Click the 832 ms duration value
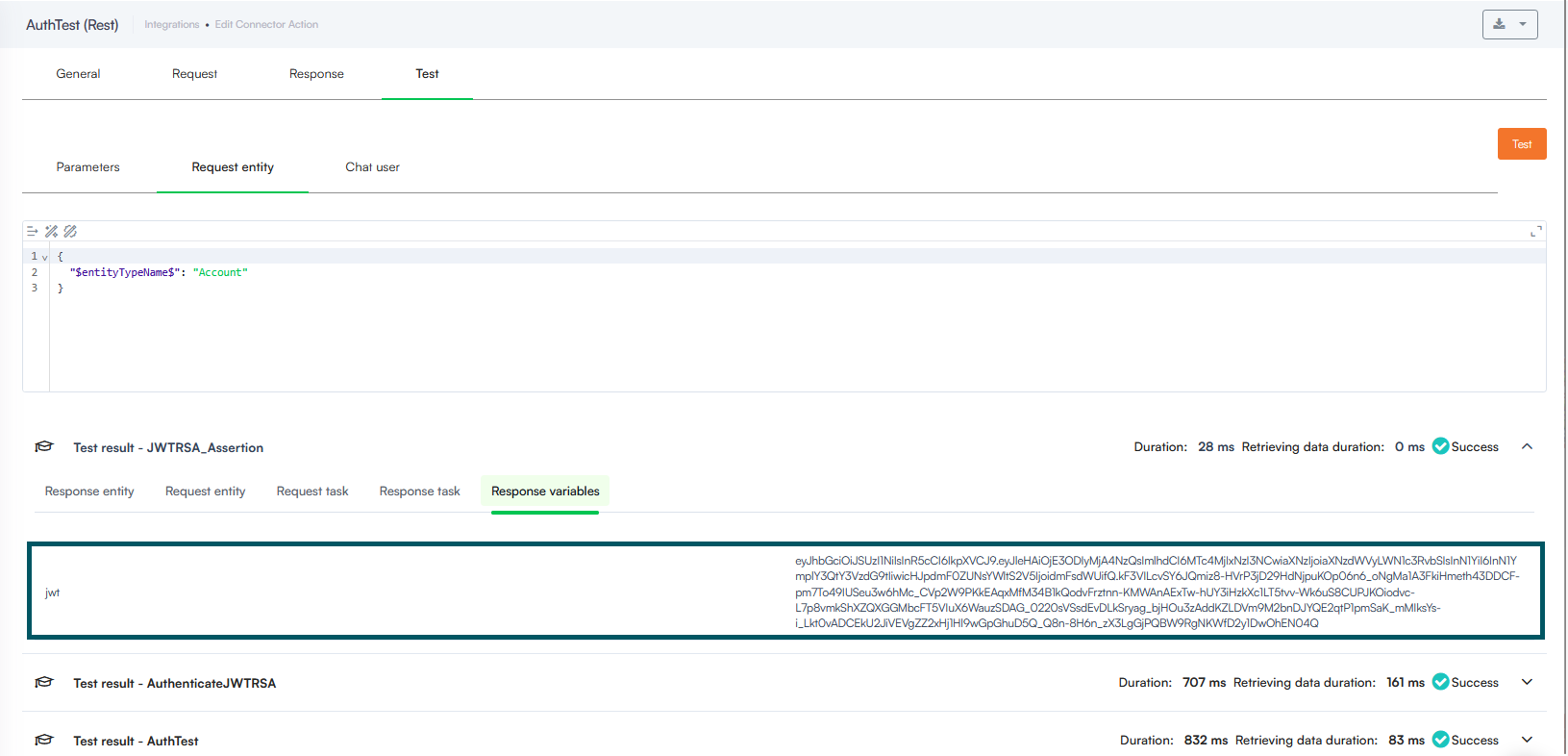The image size is (1568, 756). (1206, 741)
